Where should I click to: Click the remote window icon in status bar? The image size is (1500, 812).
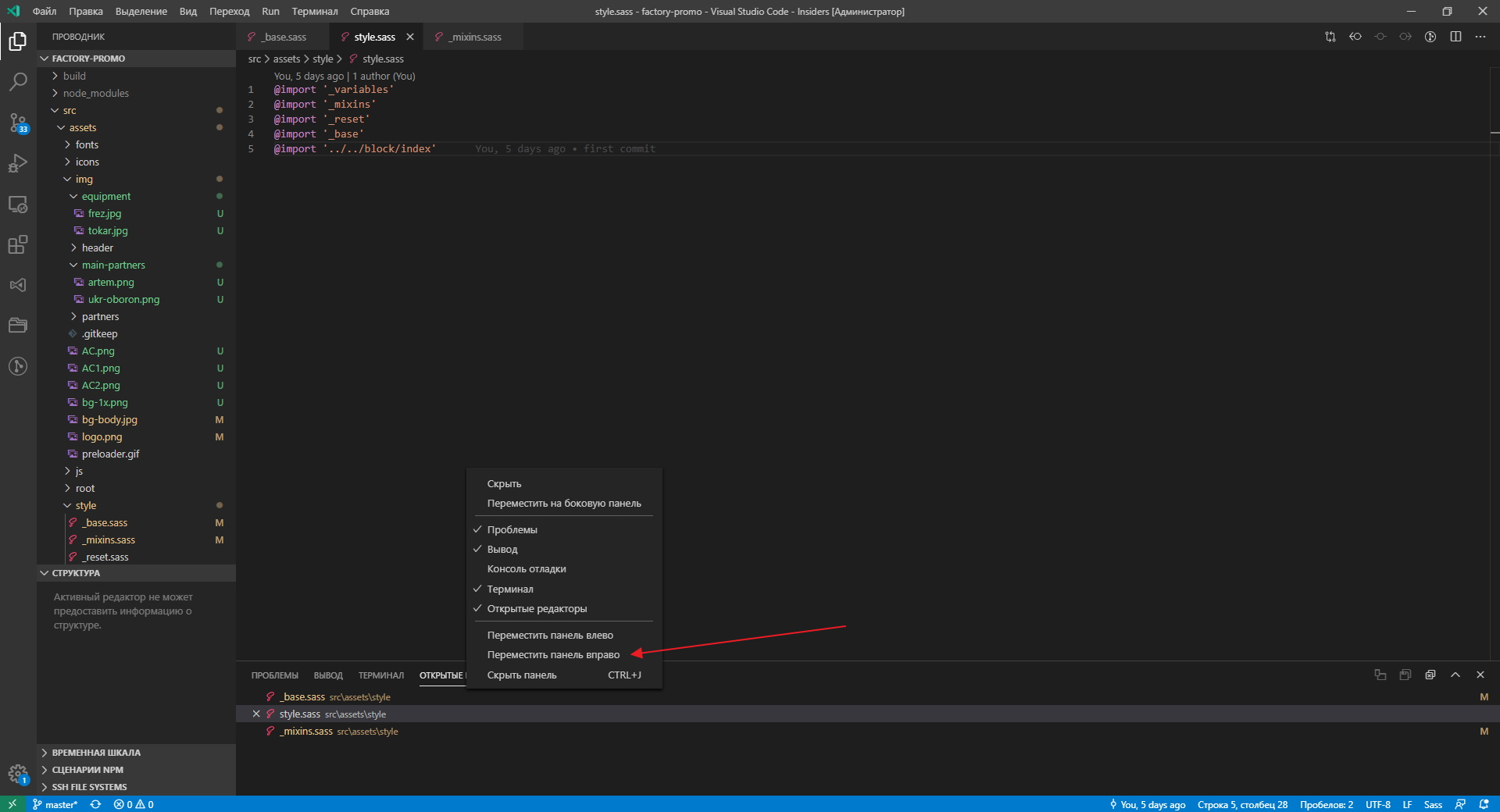12,804
